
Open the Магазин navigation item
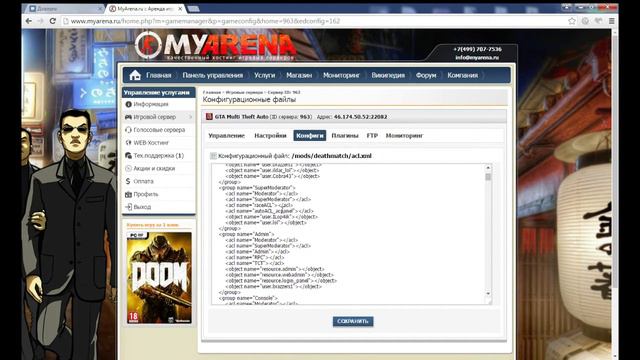pos(299,75)
